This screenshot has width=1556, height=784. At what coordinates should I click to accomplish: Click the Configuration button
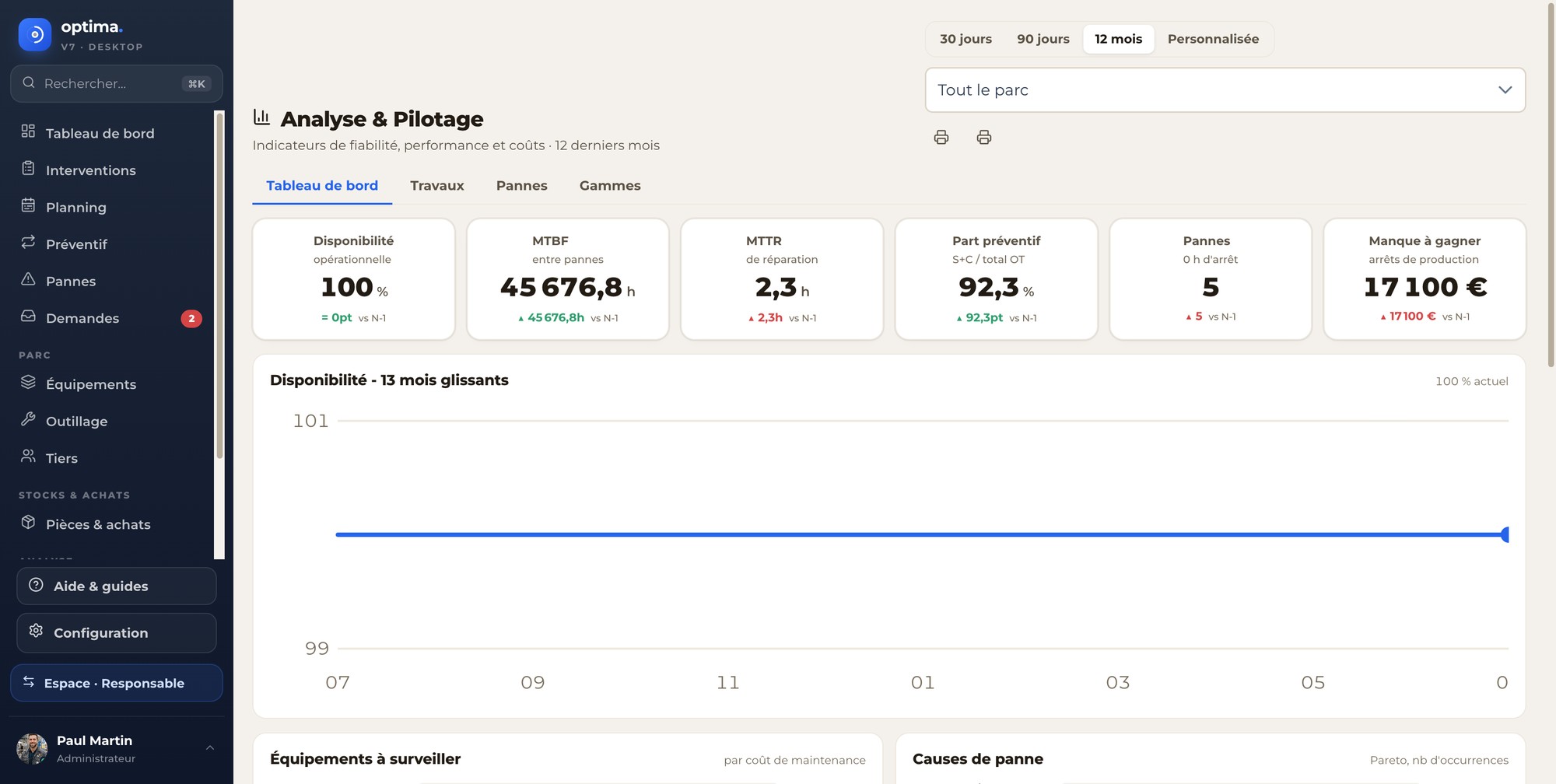(x=117, y=633)
